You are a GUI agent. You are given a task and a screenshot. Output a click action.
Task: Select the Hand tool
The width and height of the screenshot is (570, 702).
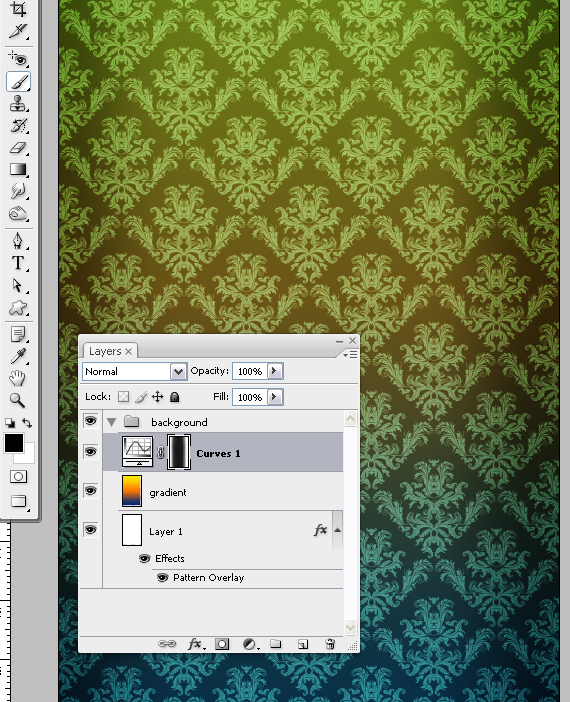tap(18, 379)
